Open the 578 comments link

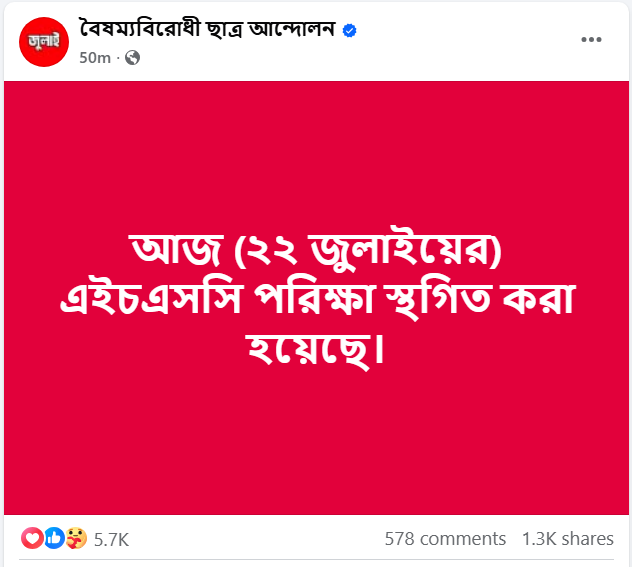tap(445, 539)
